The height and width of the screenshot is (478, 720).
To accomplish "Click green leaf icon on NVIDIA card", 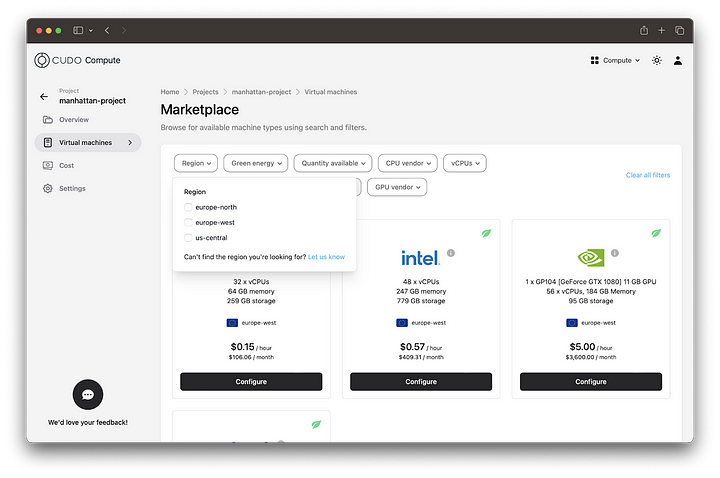I will click(x=656, y=233).
